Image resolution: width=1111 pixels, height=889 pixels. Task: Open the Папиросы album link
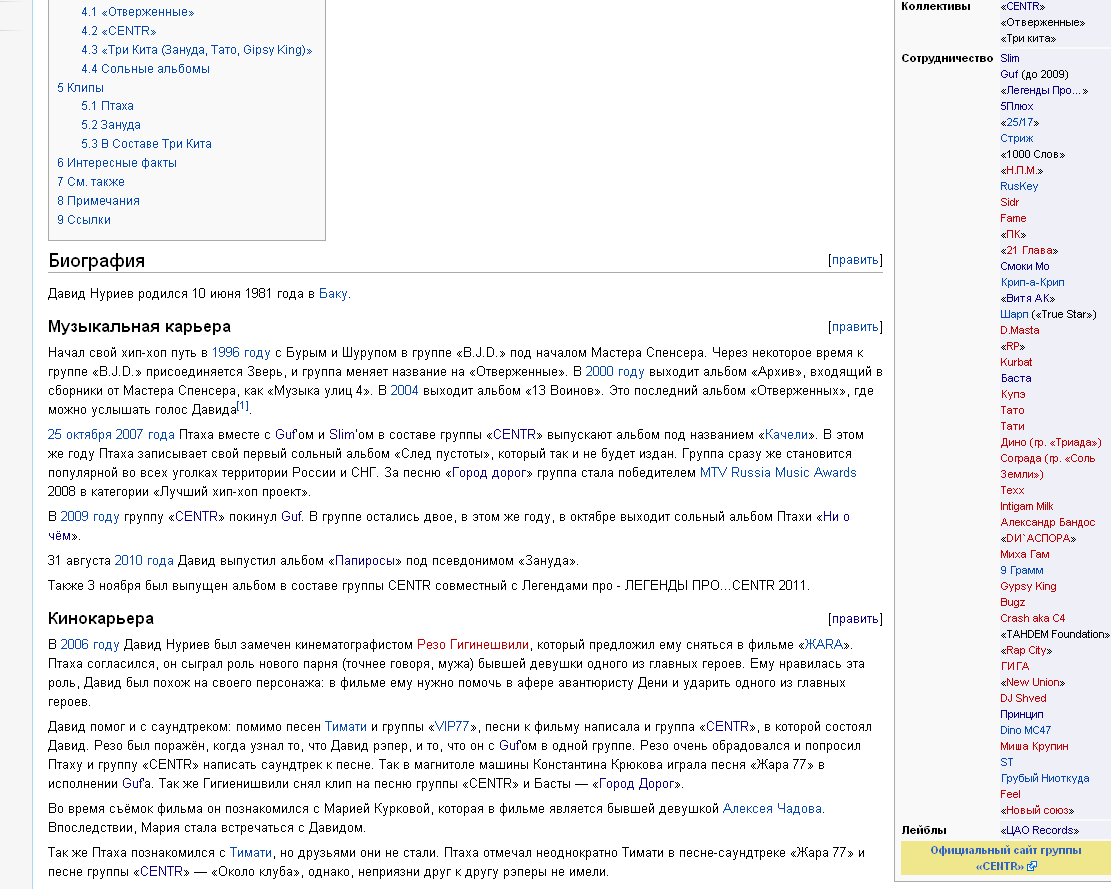tap(365, 561)
